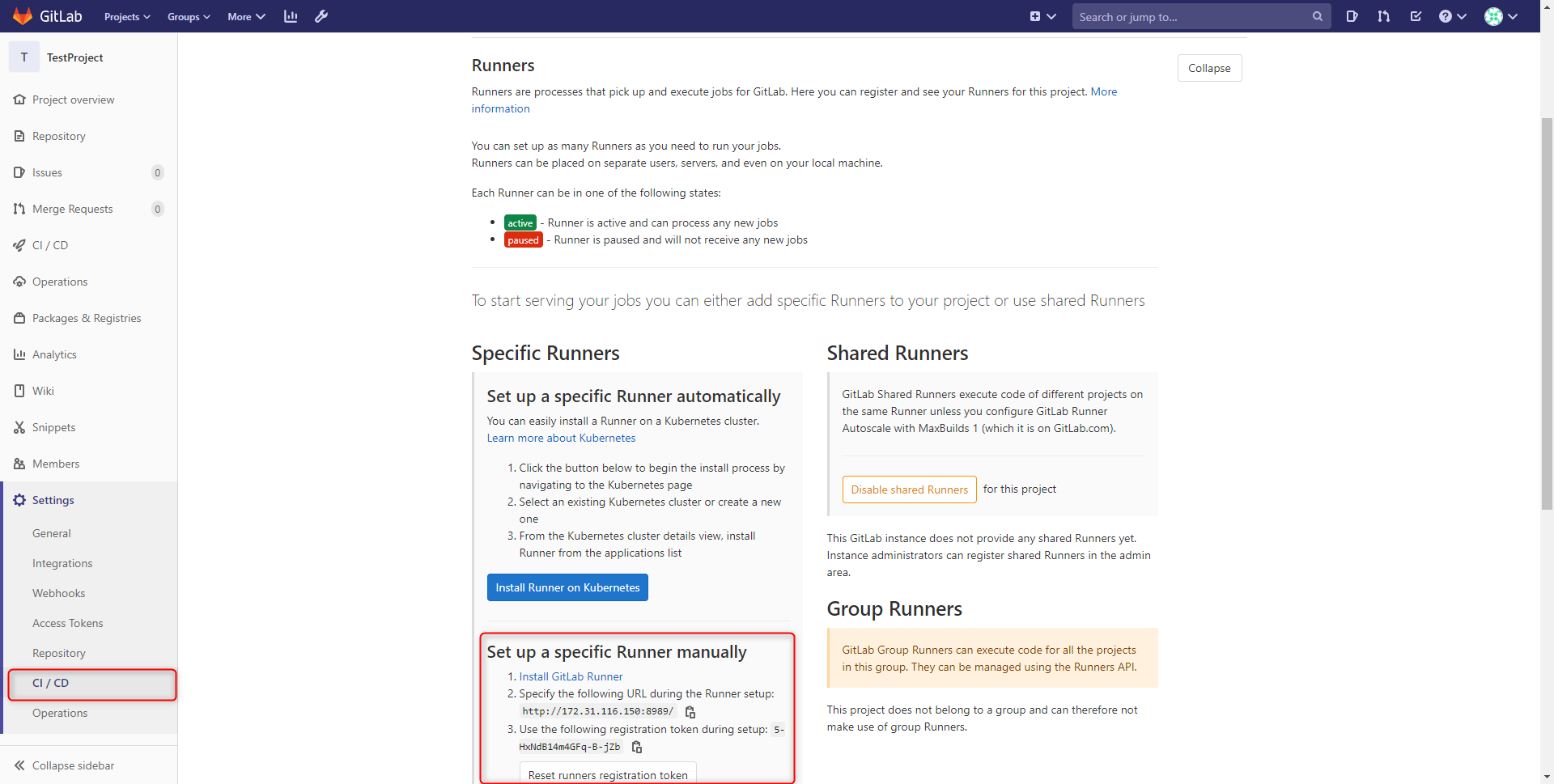
Task: Open the Groups dropdown menu
Action: click(x=189, y=16)
